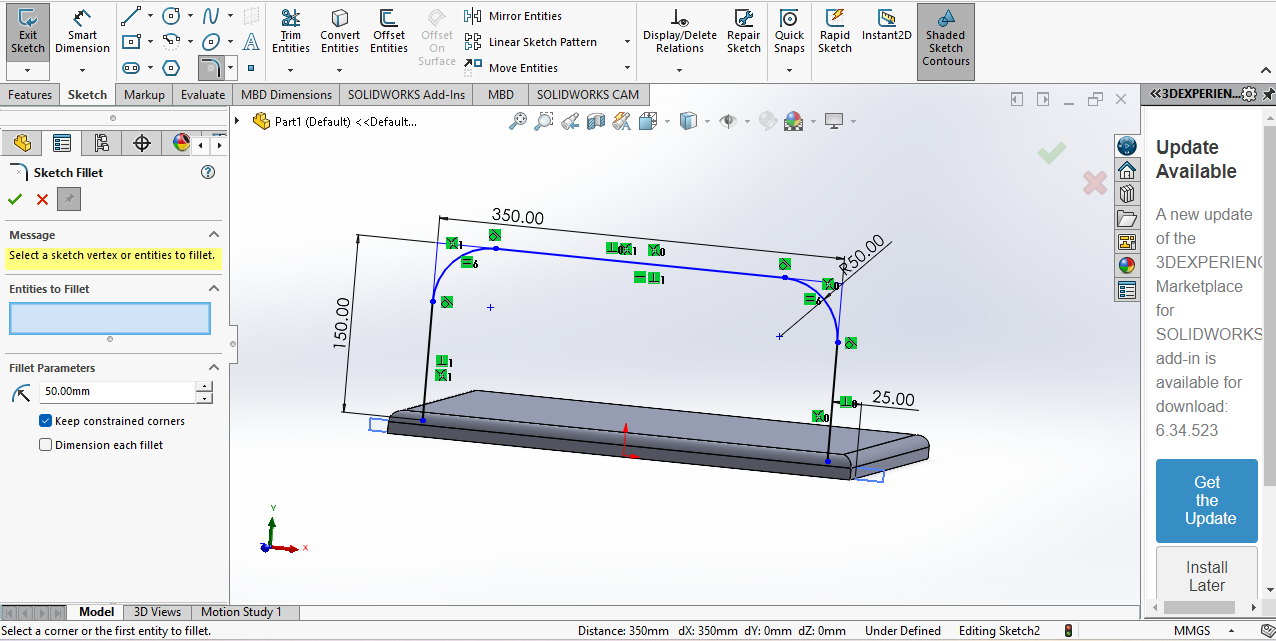Click the Get the Update button

point(1207,500)
